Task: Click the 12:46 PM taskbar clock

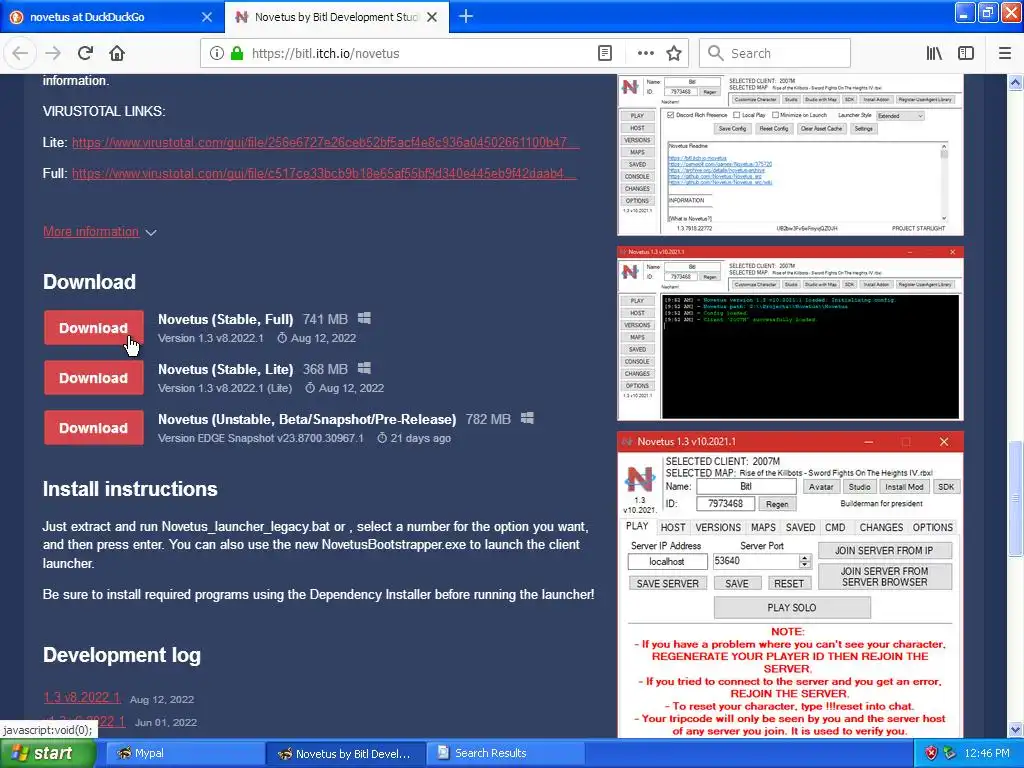Action: click(x=987, y=754)
